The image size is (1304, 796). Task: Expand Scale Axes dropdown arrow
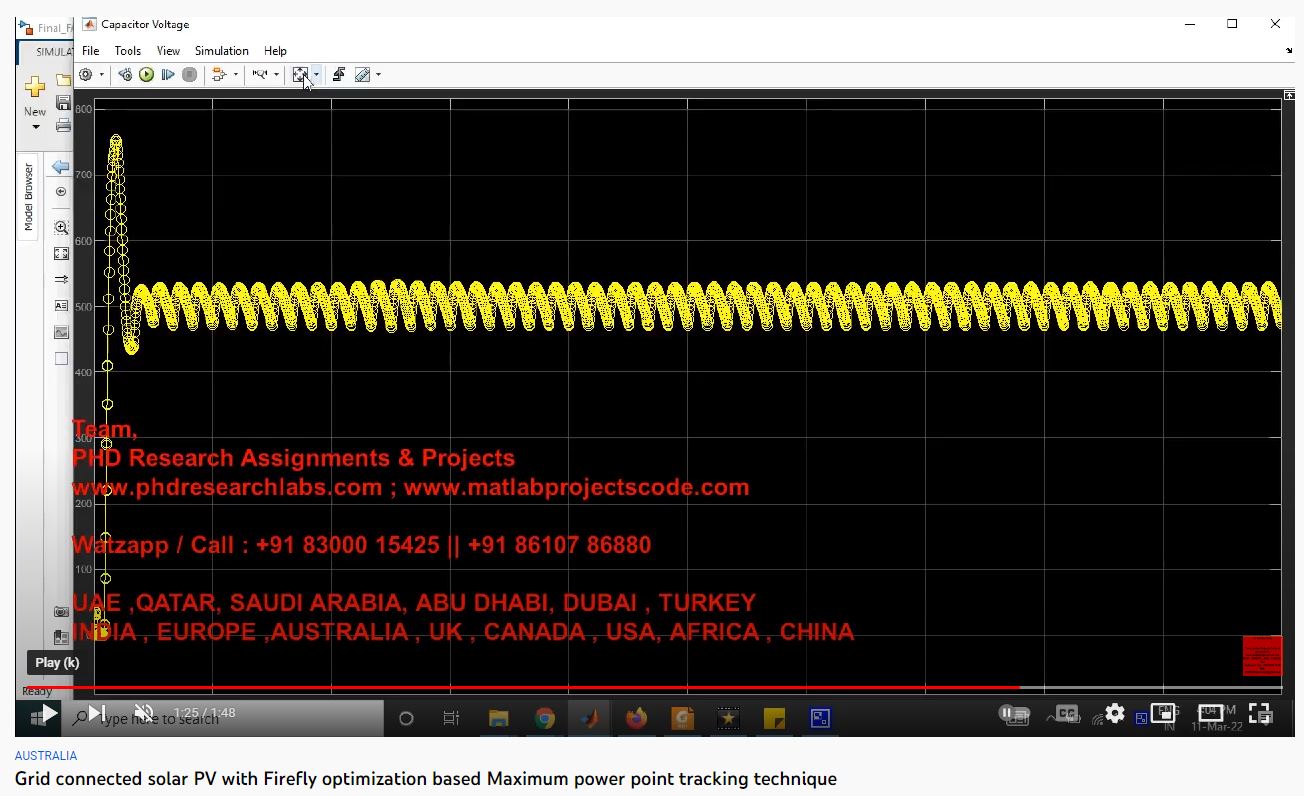(x=316, y=75)
